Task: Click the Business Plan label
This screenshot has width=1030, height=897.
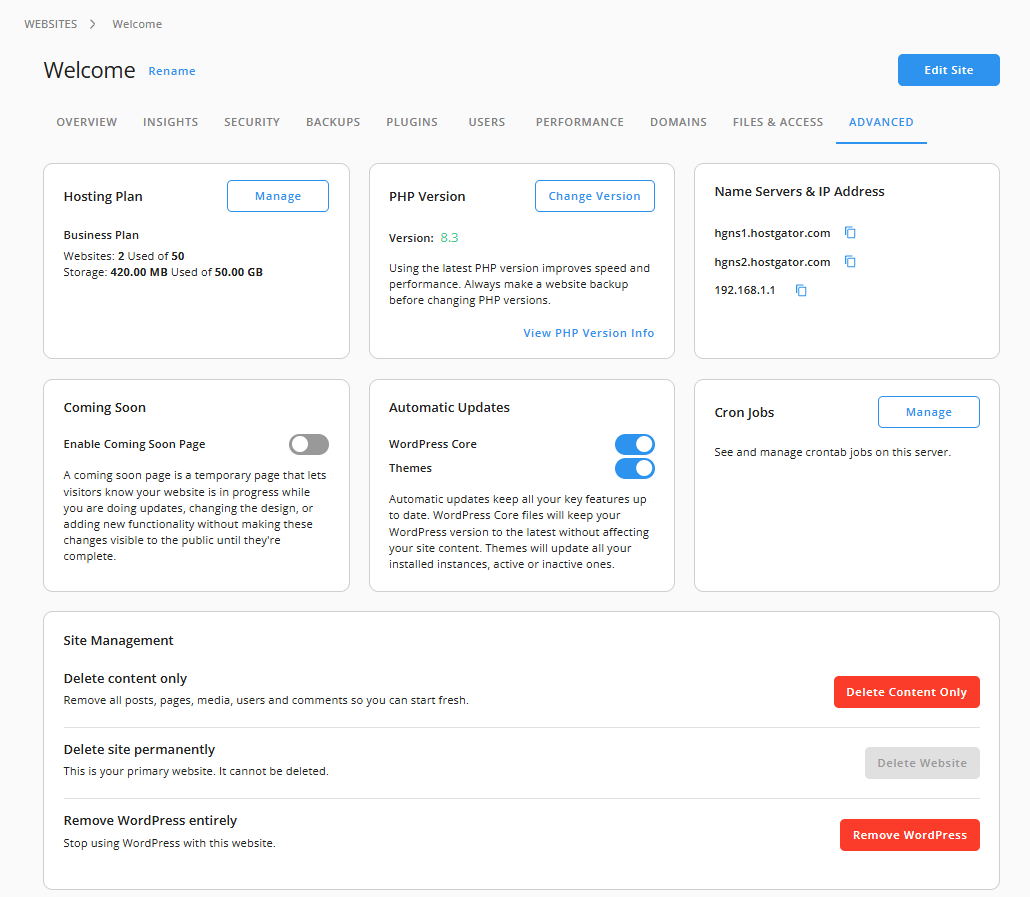Action: 101,235
